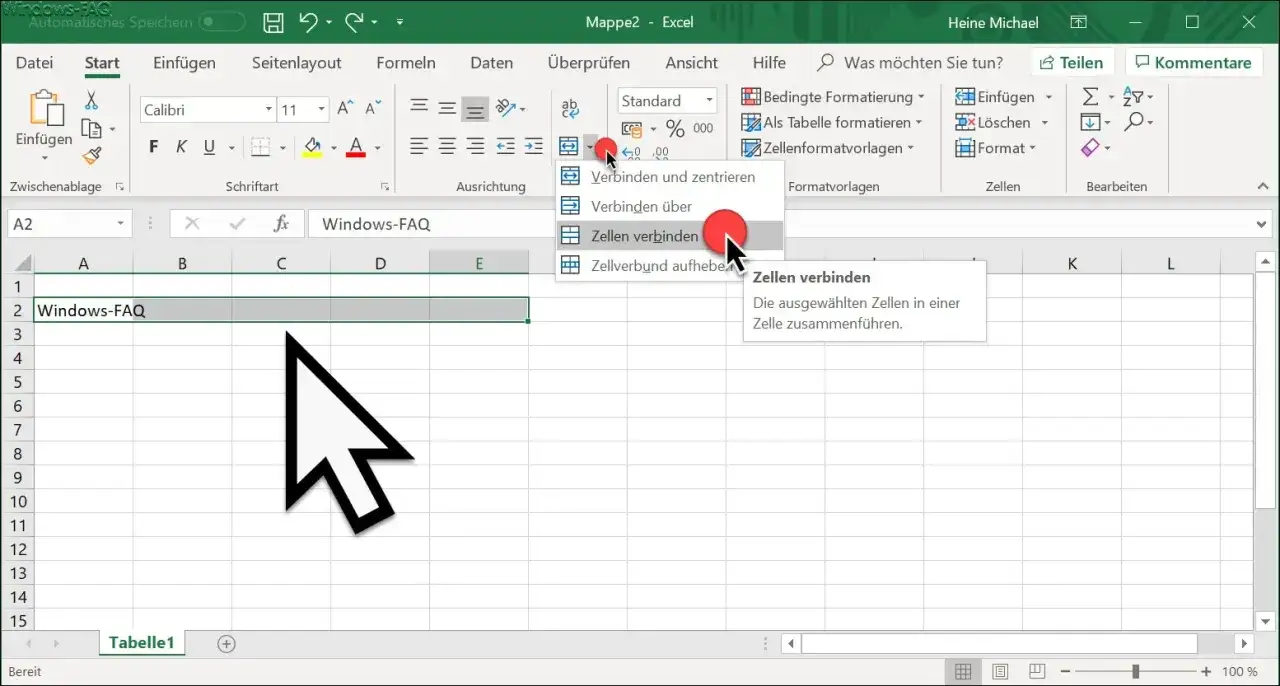Screen dimensions: 1280x686
Task: Click the Redo arrow icon
Action: pyautogui.click(x=354, y=21)
